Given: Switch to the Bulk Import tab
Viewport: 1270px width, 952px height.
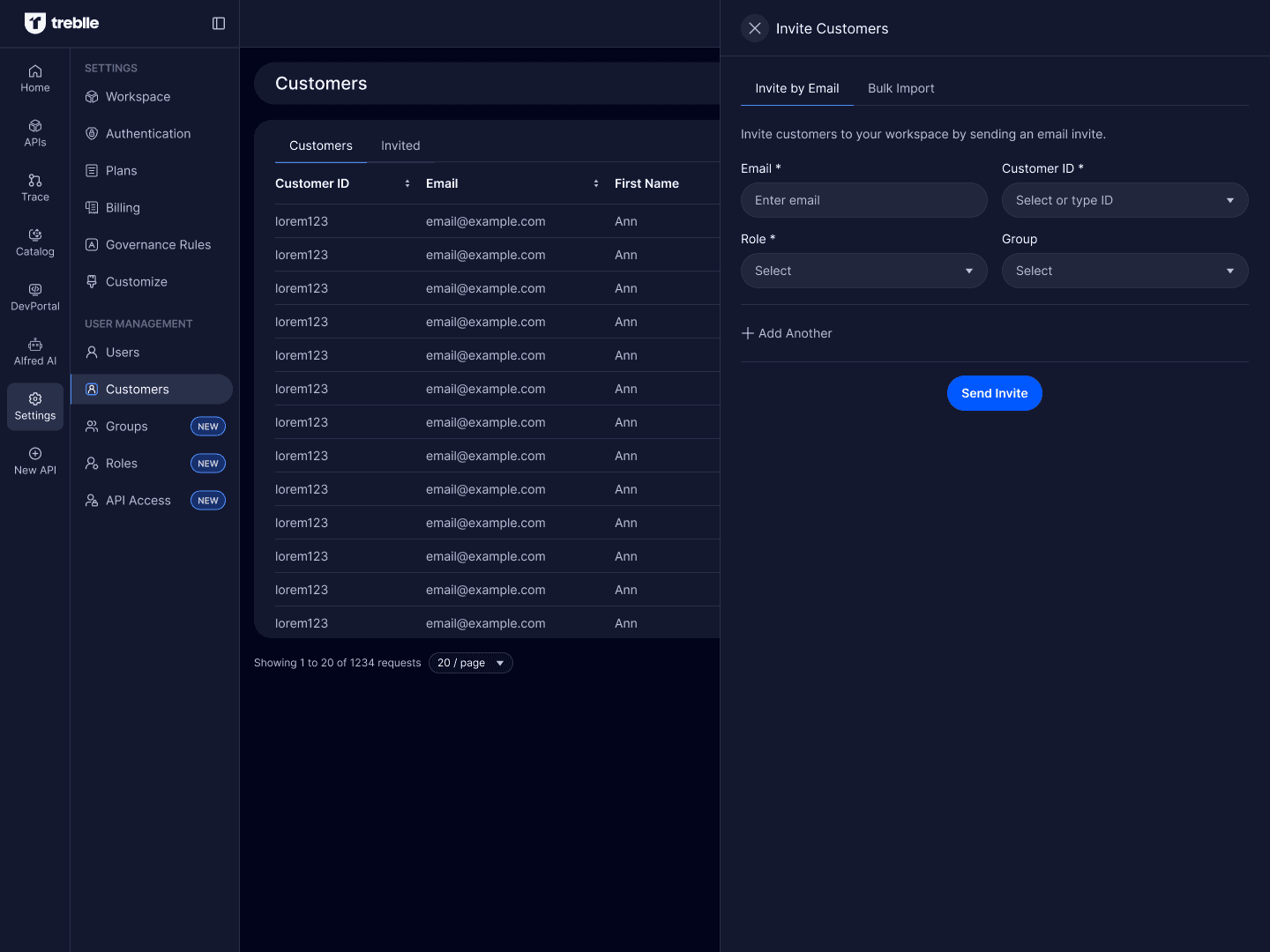Looking at the screenshot, I should point(900,88).
